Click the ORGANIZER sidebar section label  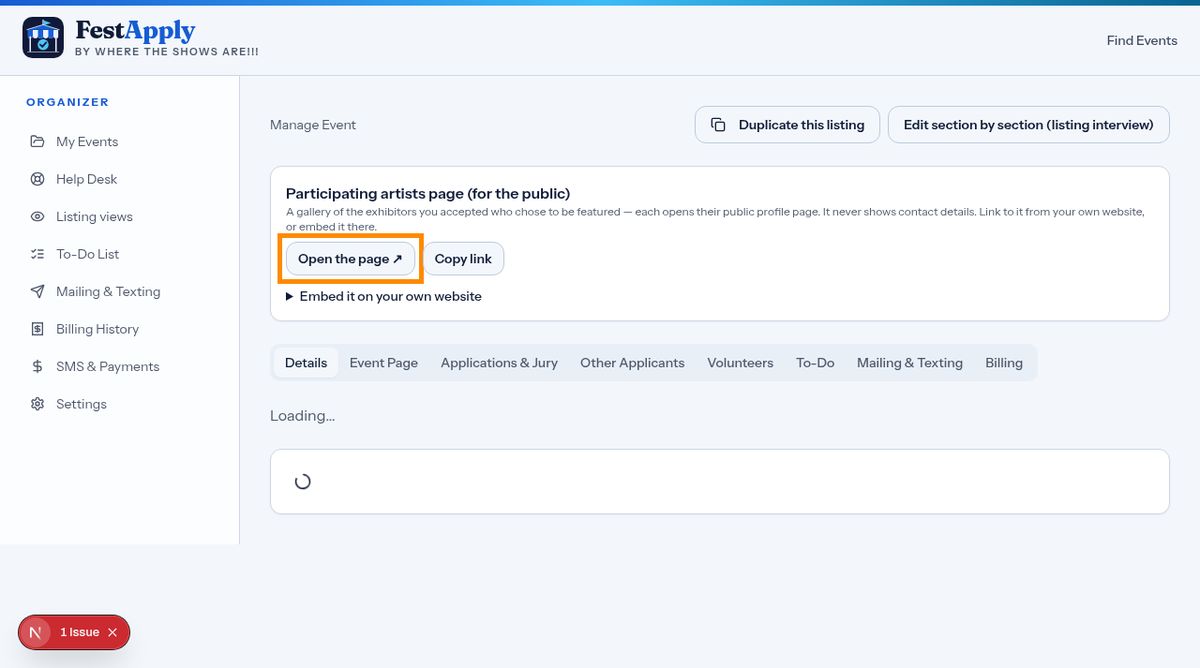(x=68, y=102)
